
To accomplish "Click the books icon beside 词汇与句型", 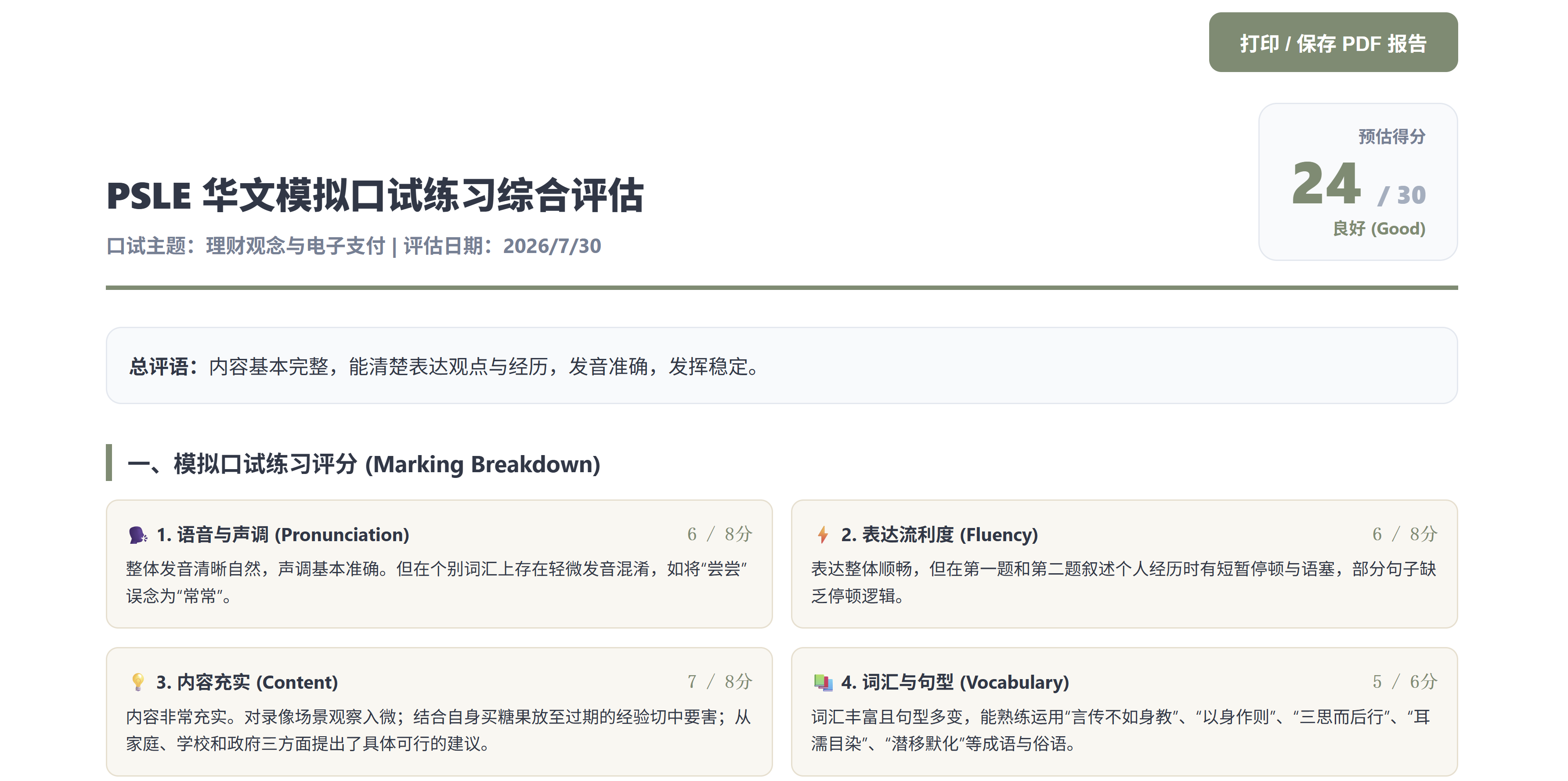I will 824,682.
